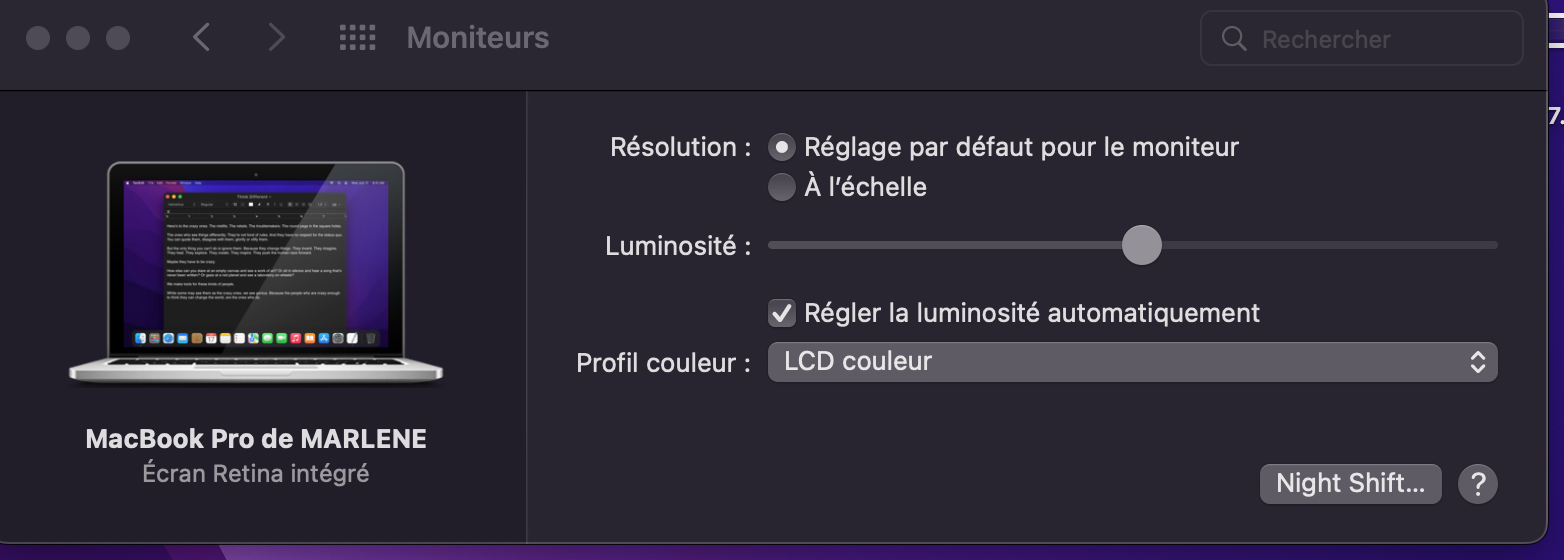
Task: Show all preferences via grid icon
Action: (x=357, y=38)
